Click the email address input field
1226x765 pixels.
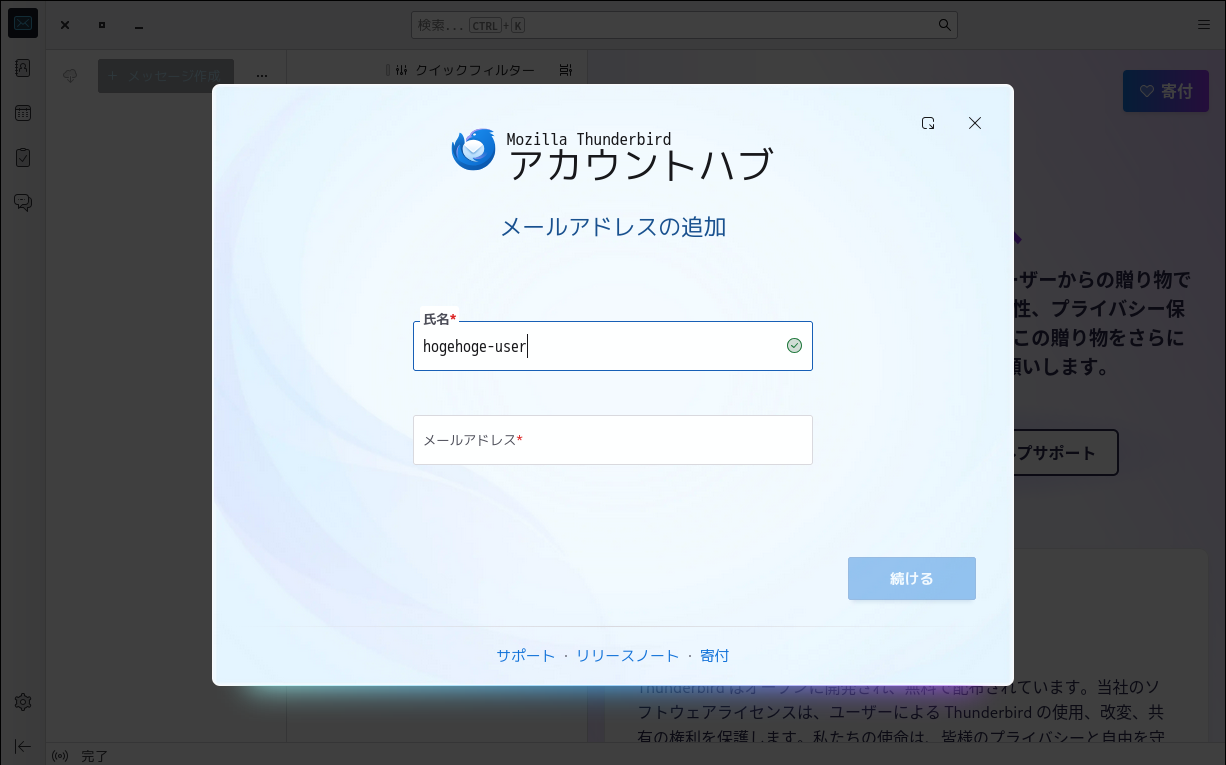click(x=613, y=440)
